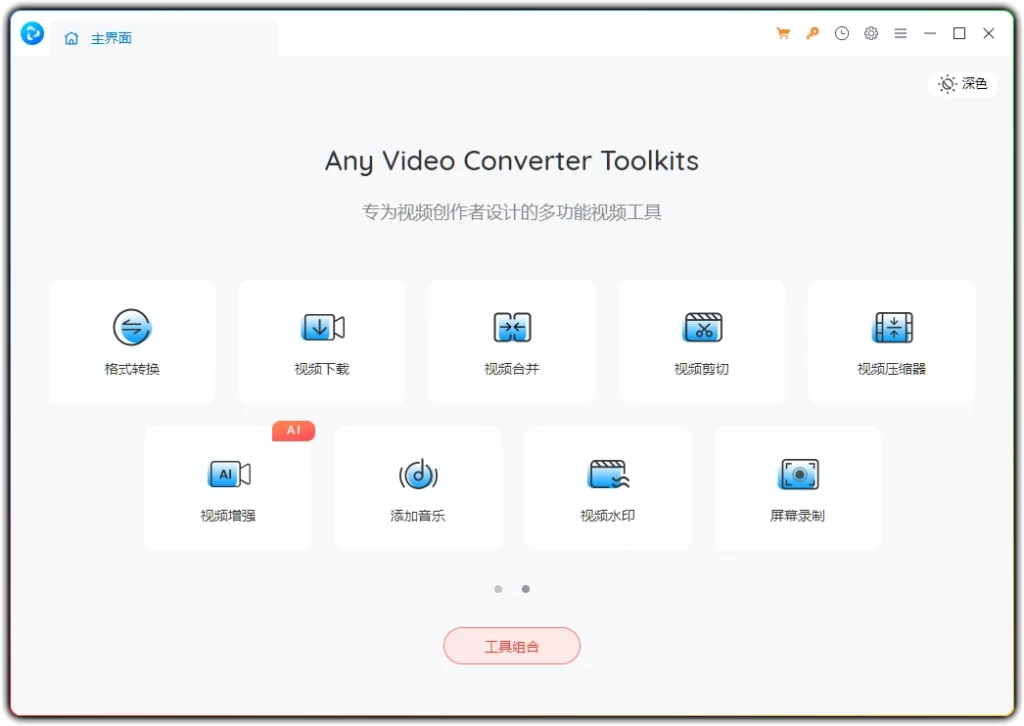The width and height of the screenshot is (1024, 726).
Task: Open the 格式转换 format convert tool
Action: (x=132, y=341)
